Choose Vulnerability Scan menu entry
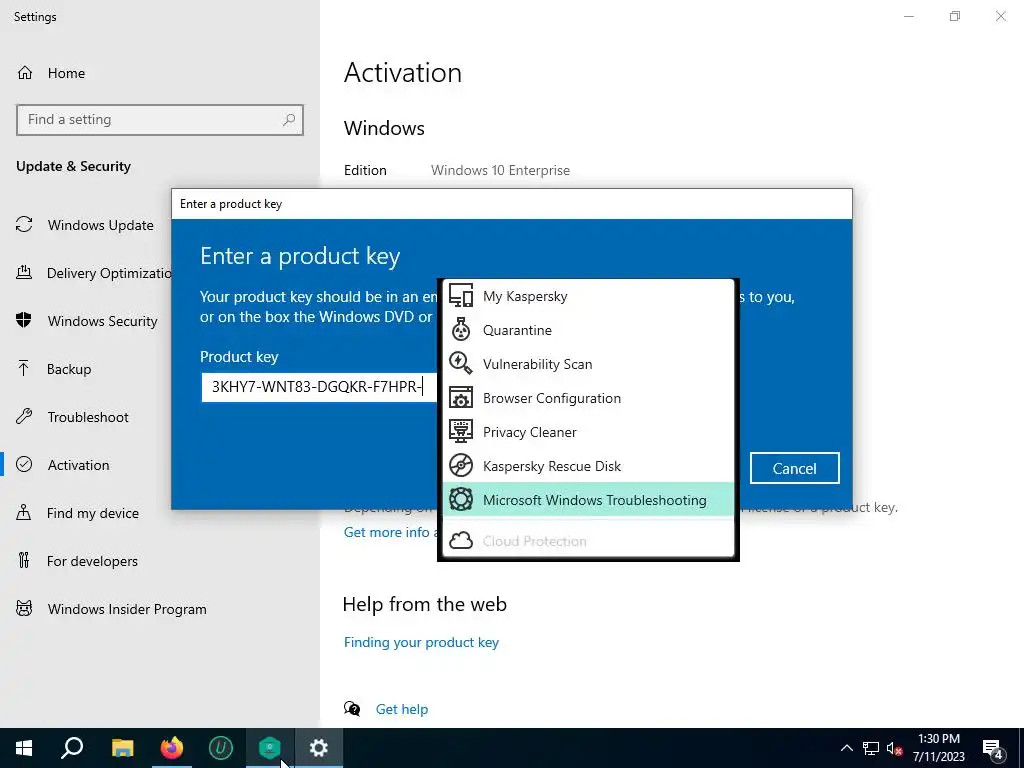The height and width of the screenshot is (768, 1024). (588, 364)
